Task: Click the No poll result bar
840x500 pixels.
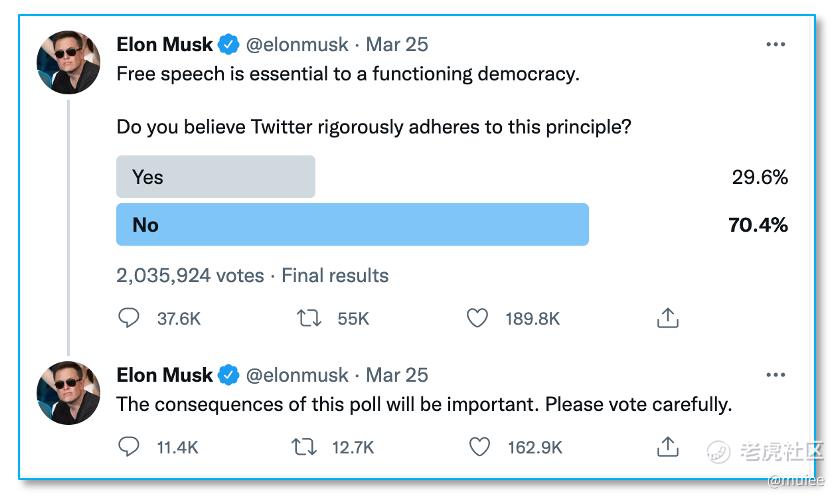Action: 352,225
